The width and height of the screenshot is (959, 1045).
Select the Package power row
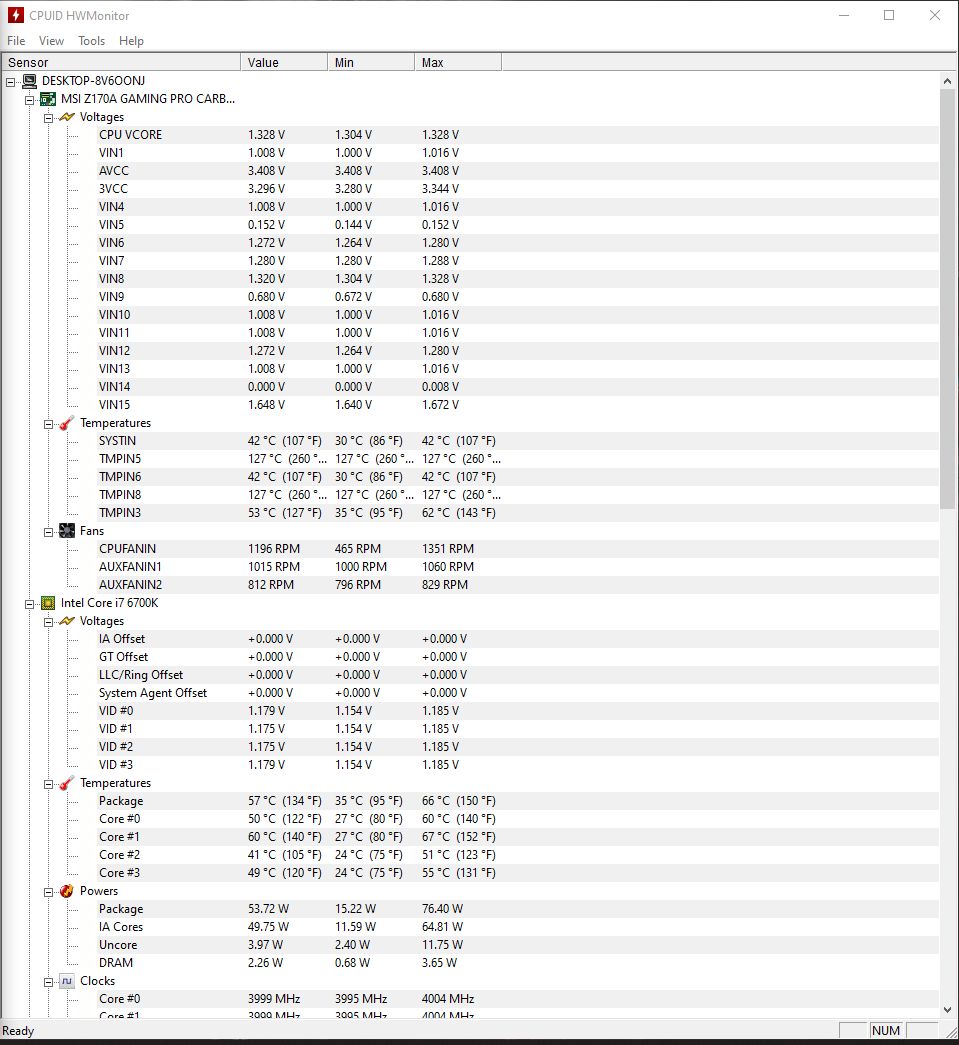pyautogui.click(x=518, y=908)
